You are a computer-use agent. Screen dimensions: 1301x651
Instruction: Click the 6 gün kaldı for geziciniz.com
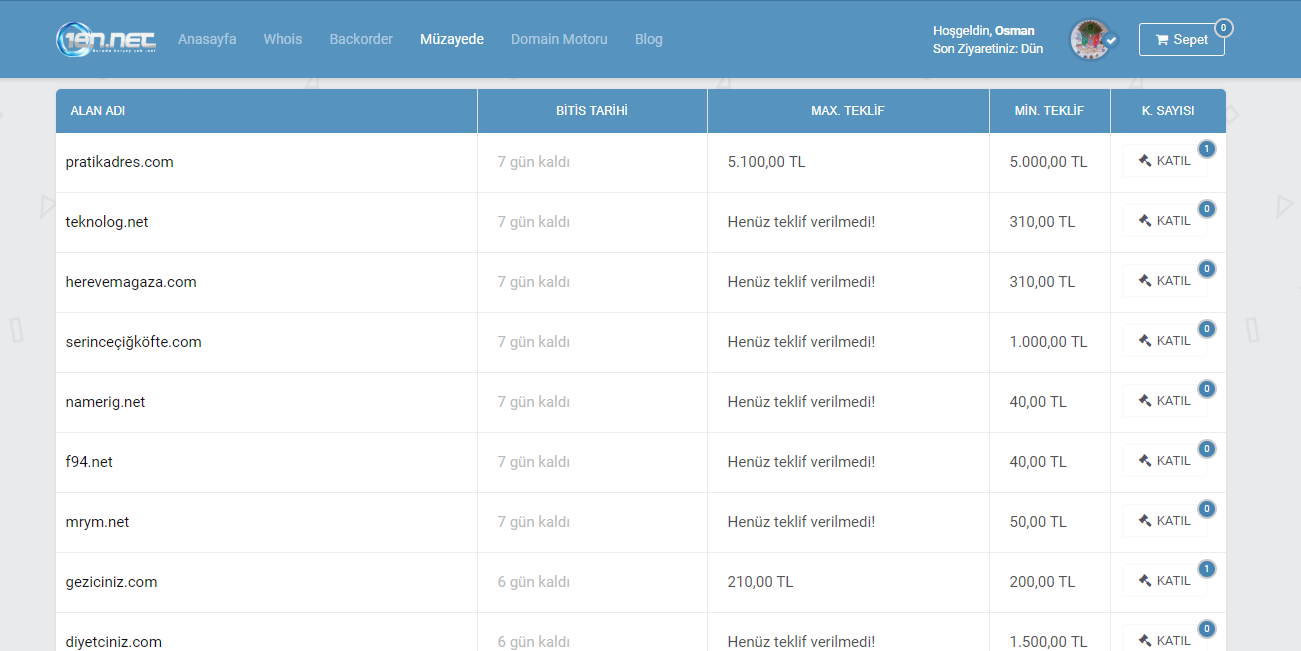(x=534, y=582)
